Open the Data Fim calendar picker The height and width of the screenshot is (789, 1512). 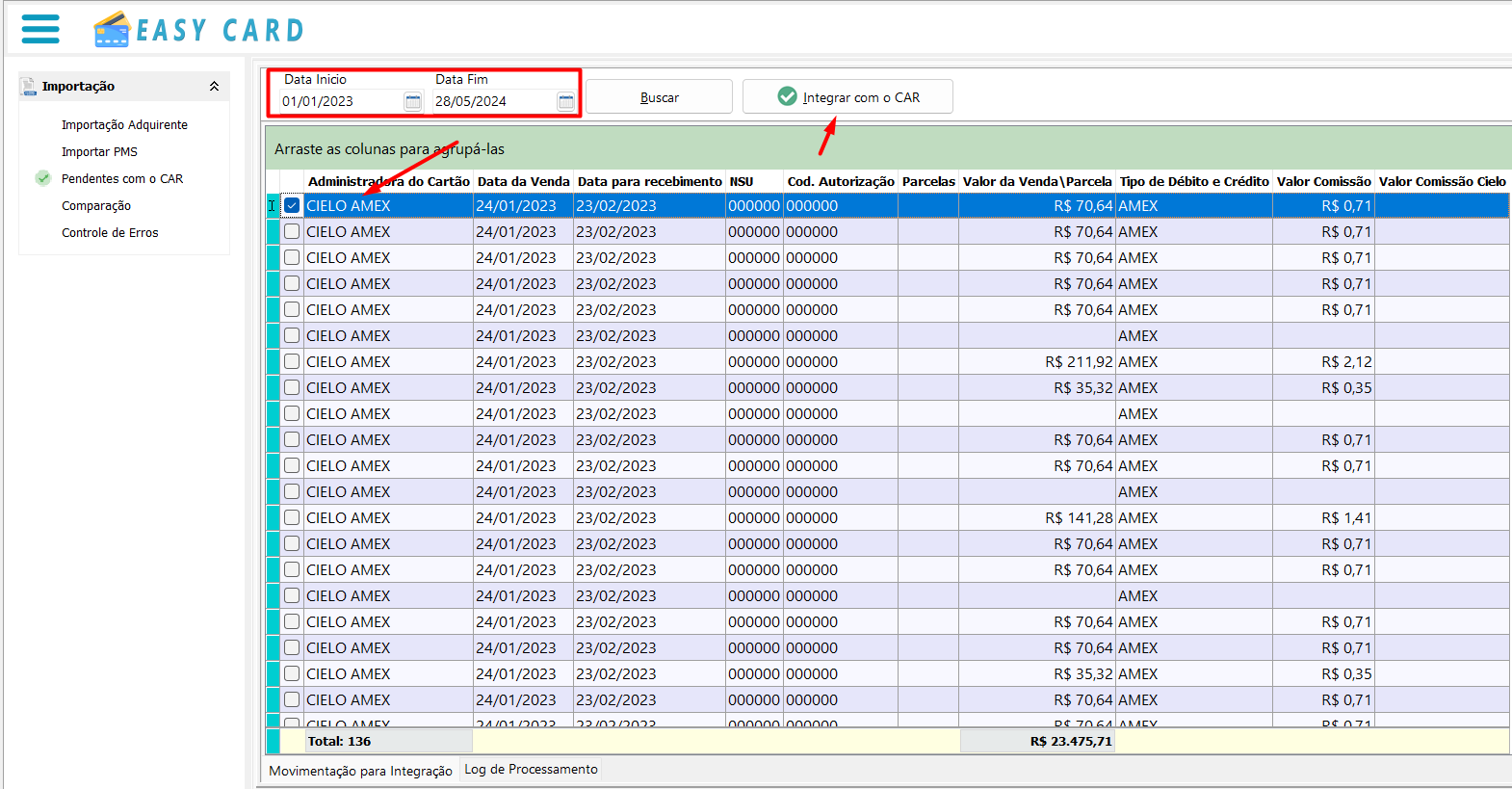[566, 101]
